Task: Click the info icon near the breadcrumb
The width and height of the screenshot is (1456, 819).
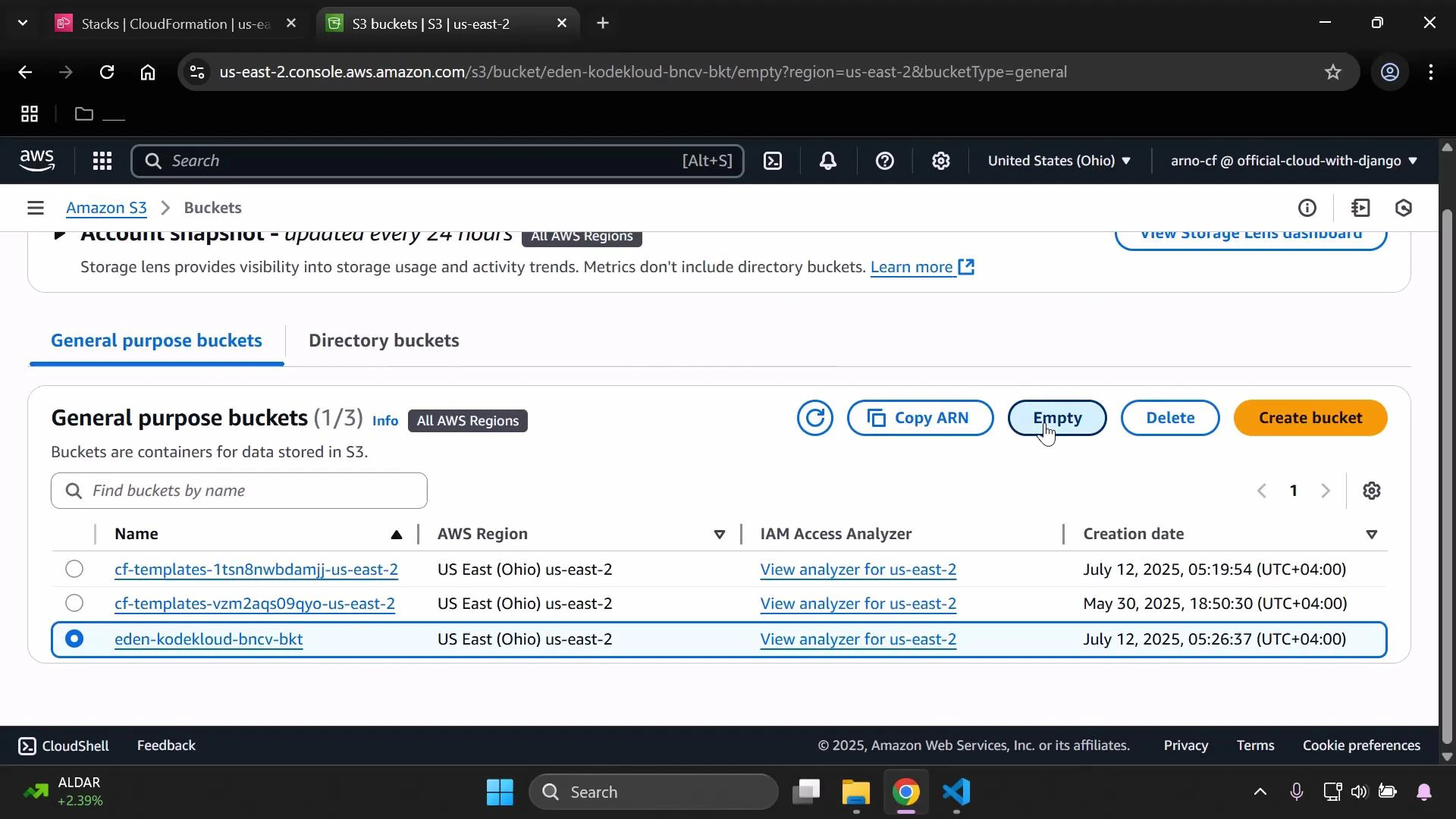Action: click(x=1308, y=208)
